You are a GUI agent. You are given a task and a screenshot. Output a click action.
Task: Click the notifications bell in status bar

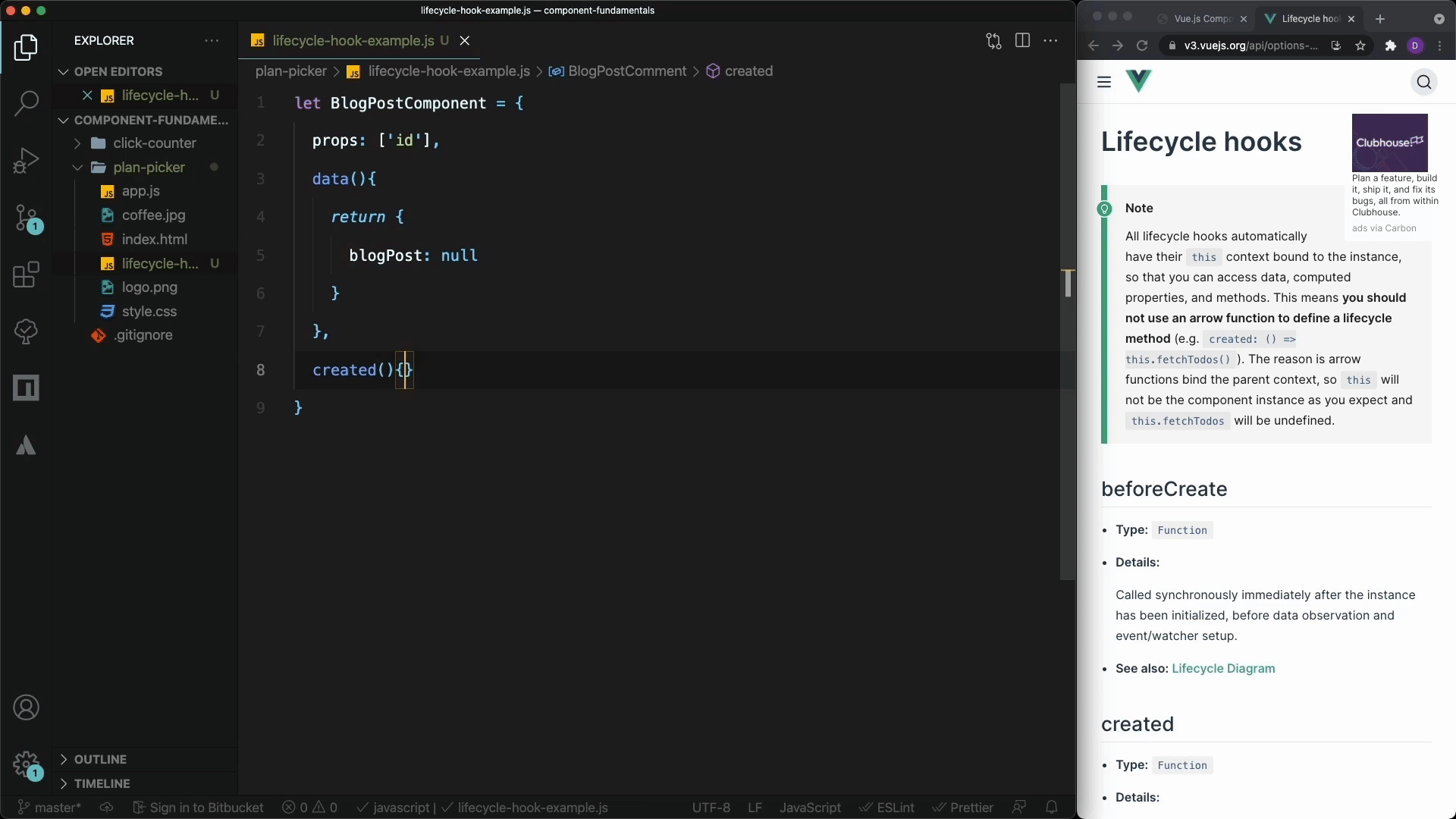pos(1052,808)
